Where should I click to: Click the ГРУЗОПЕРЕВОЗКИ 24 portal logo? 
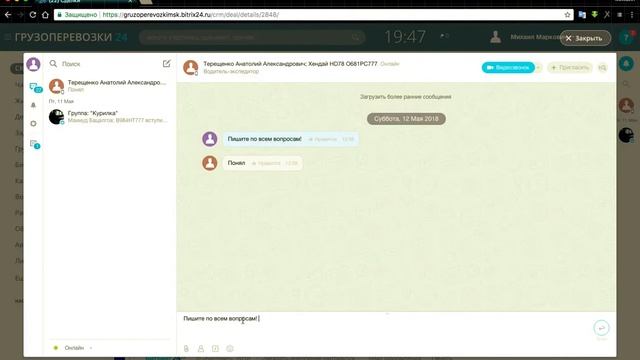pos(71,37)
